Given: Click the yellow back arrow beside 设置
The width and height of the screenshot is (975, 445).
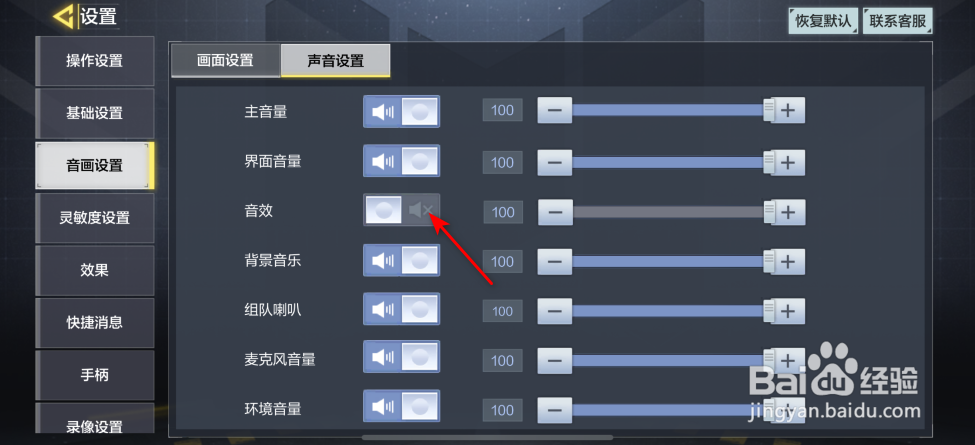Looking at the screenshot, I should click(x=63, y=17).
